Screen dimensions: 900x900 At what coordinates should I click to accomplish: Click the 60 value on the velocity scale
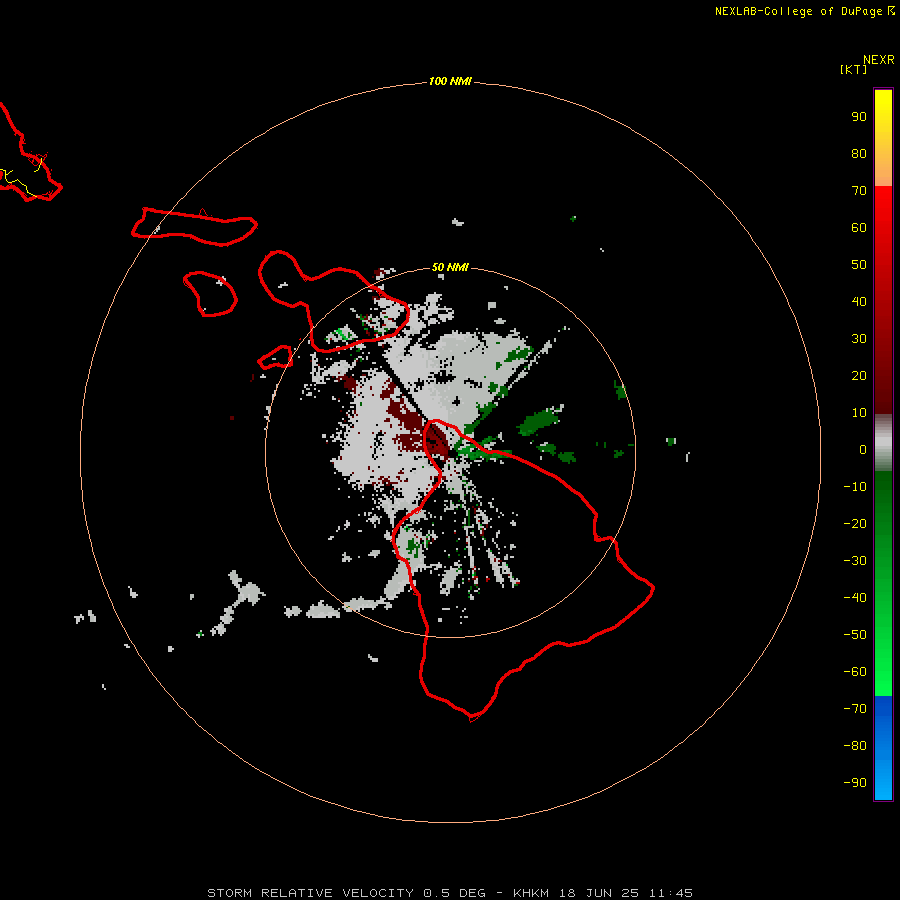859,228
